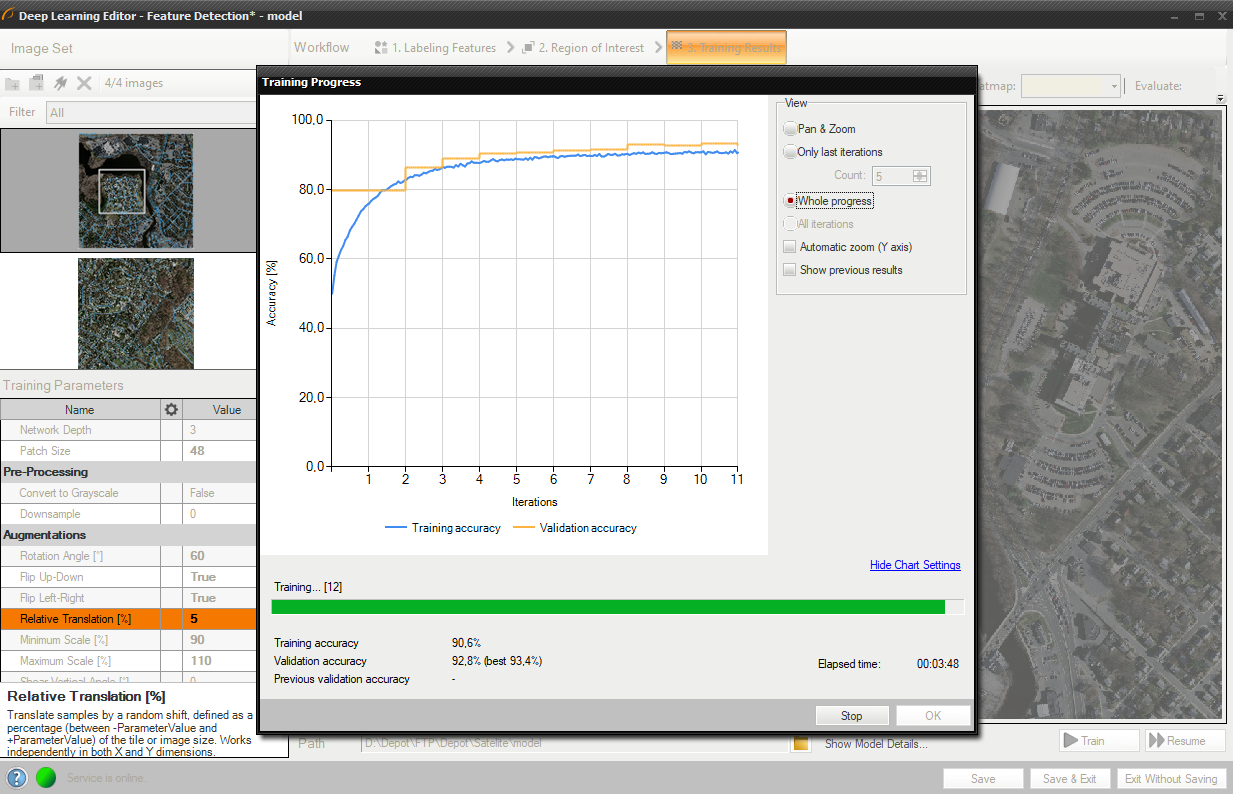Check Show previous results option
Screen dimensions: 1233x794
pyautogui.click(x=790, y=270)
